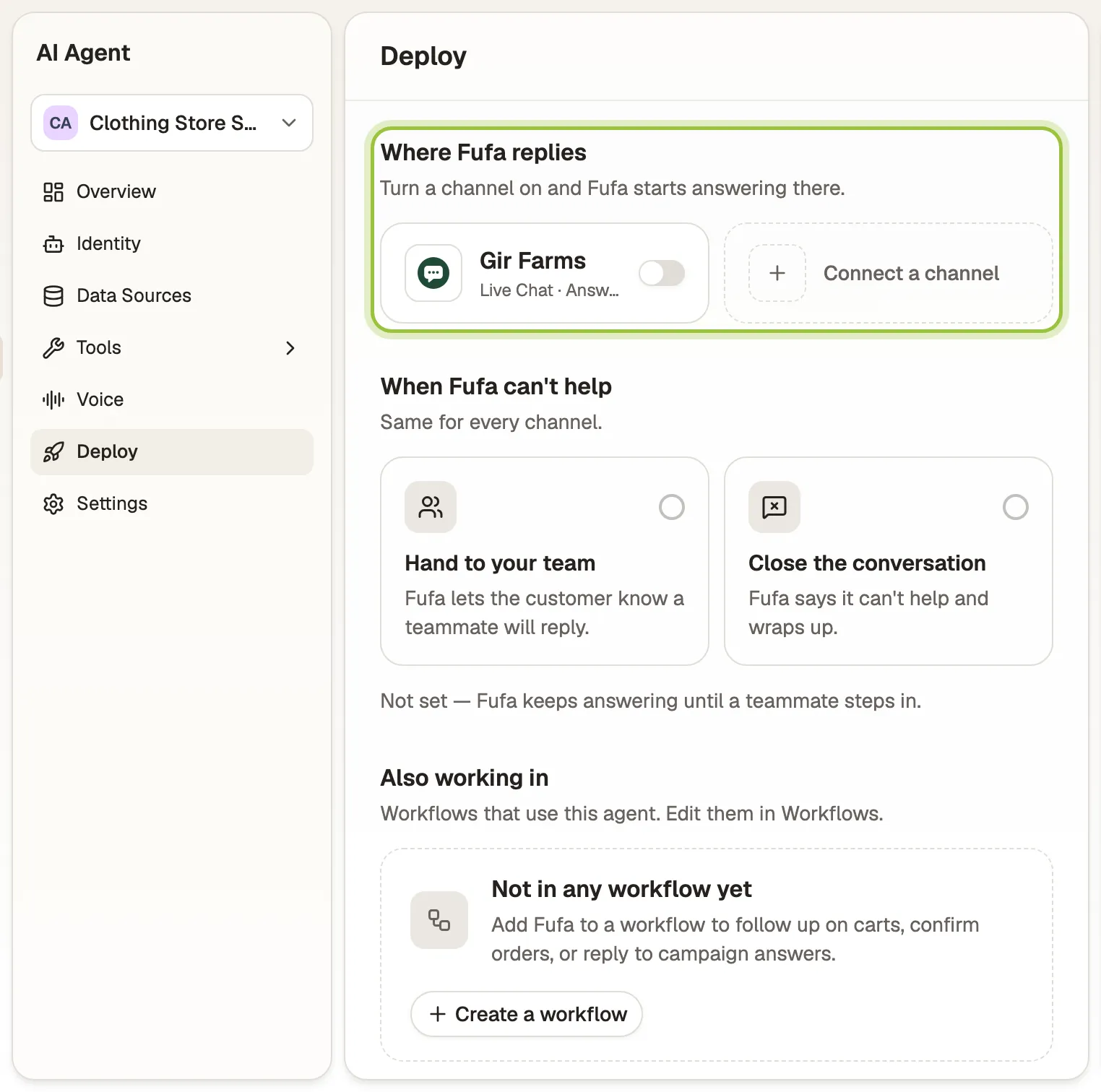1101x1092 pixels.
Task: Click the Identity robot icon
Action: point(53,244)
